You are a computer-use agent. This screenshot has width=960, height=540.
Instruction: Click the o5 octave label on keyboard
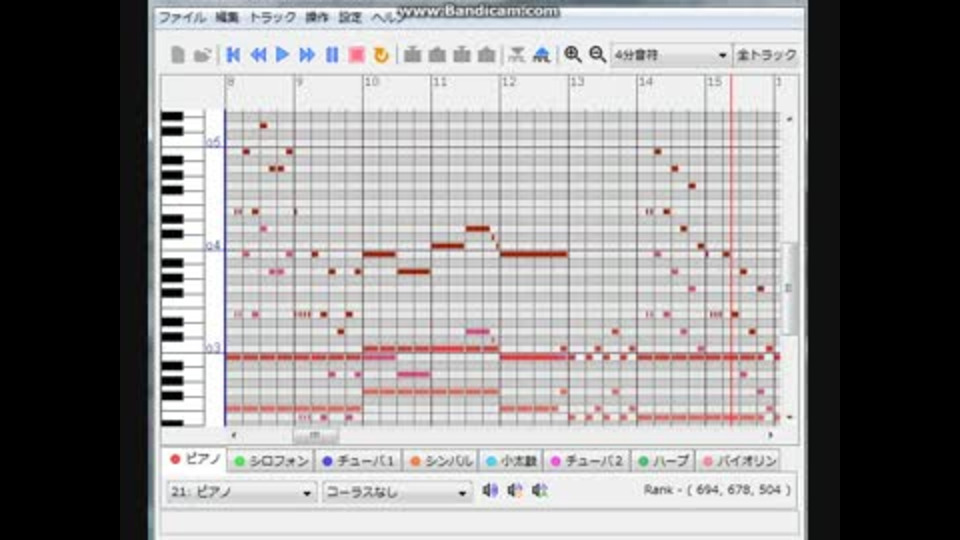point(212,142)
